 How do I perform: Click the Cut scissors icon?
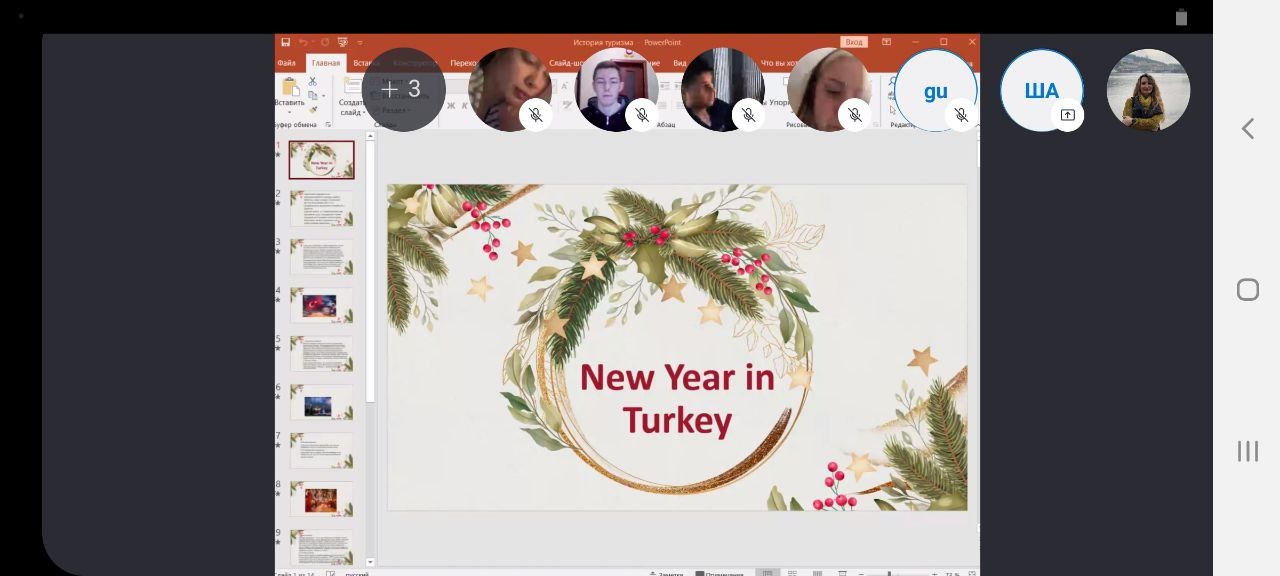313,82
